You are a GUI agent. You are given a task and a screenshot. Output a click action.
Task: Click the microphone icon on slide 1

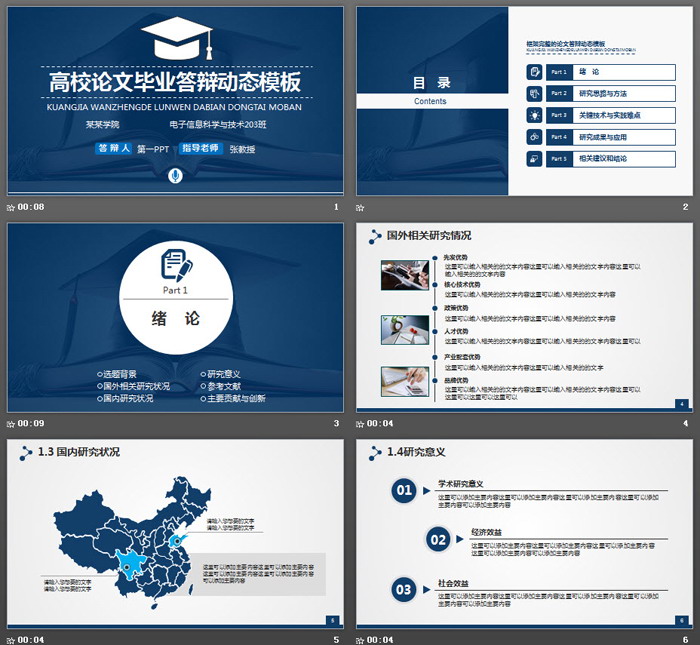(175, 176)
